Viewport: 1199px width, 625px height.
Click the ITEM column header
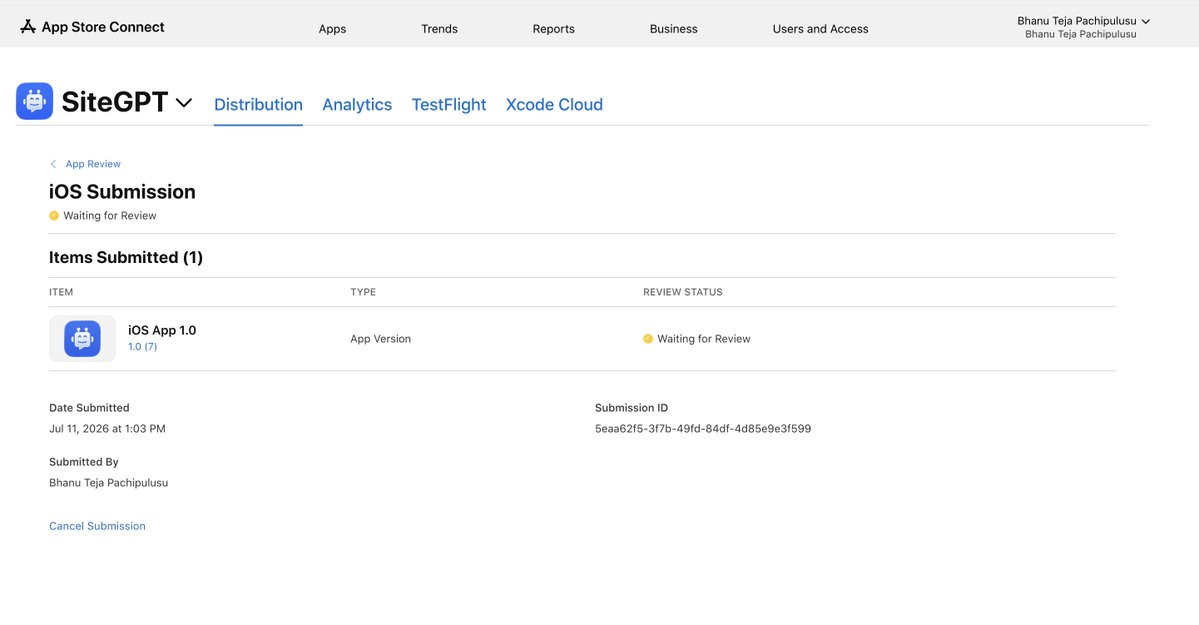click(61, 292)
